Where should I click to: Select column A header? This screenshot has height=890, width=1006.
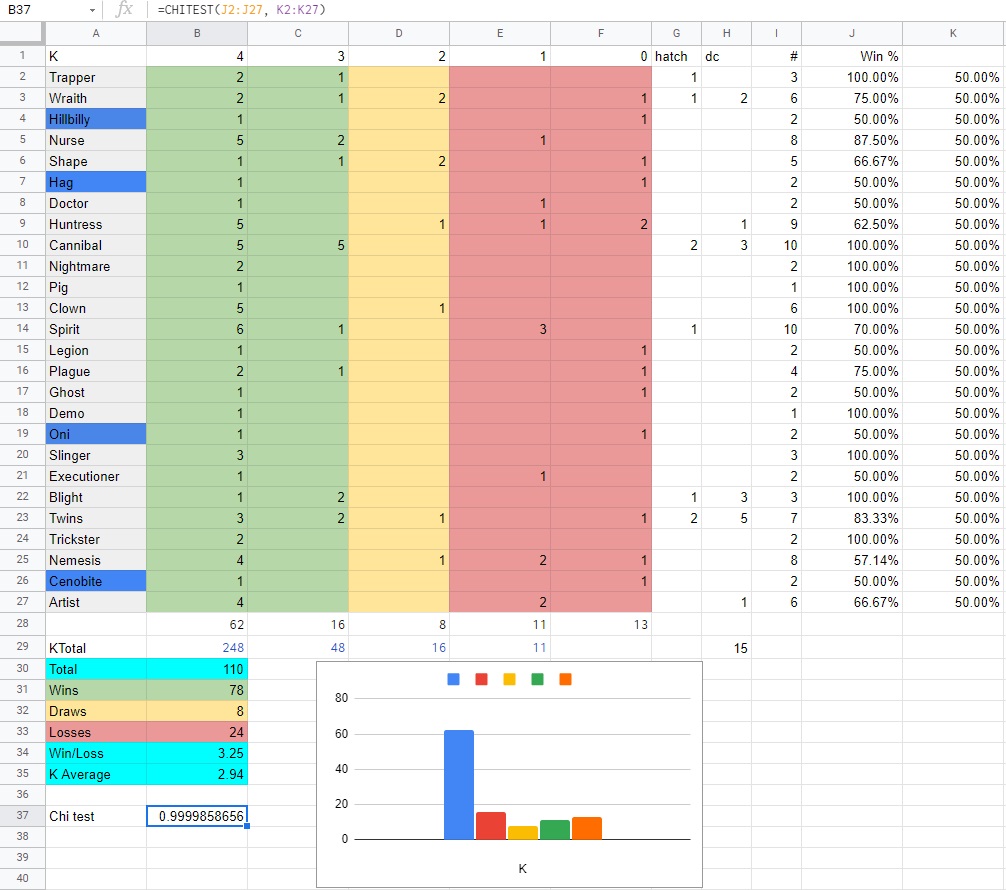(x=96, y=33)
